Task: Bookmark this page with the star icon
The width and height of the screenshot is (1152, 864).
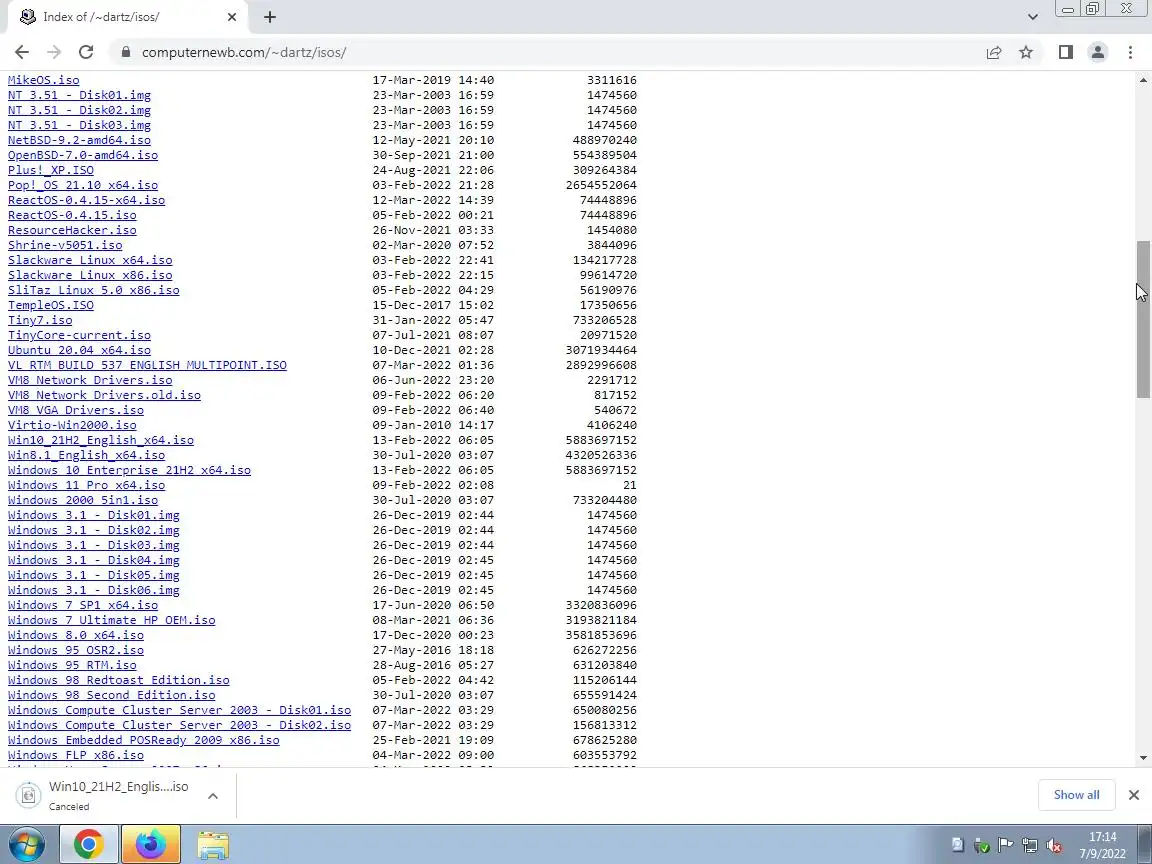Action: pyautogui.click(x=1026, y=52)
